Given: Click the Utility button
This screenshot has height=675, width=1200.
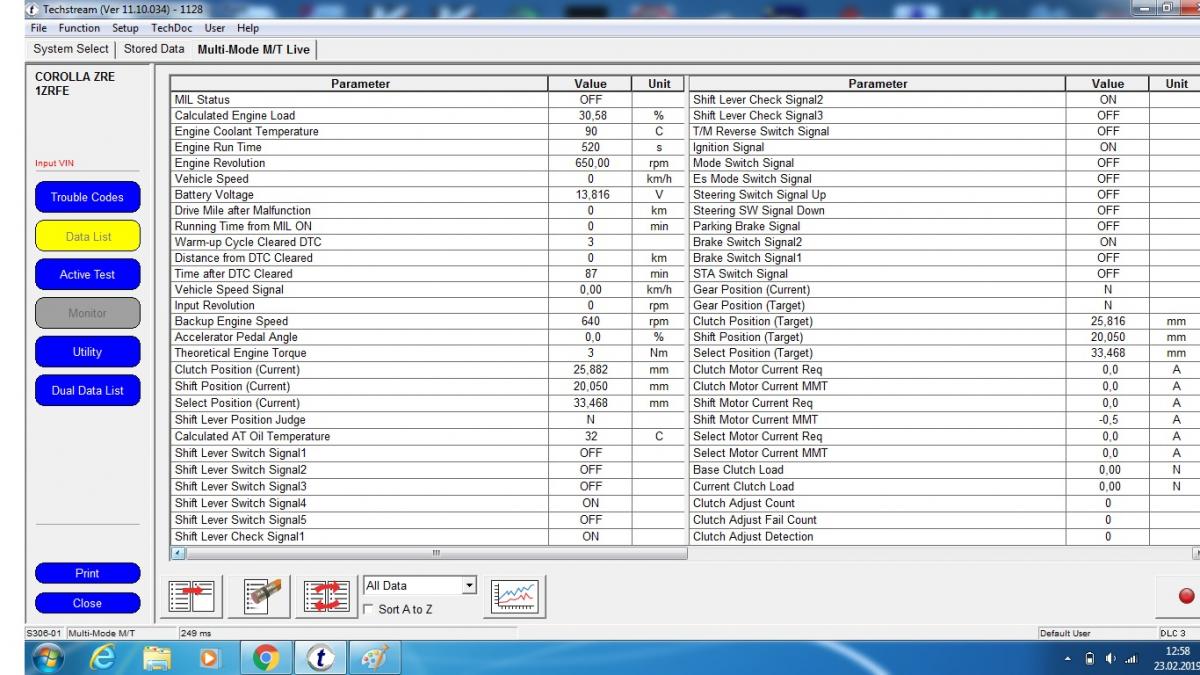Looking at the screenshot, I should (87, 352).
